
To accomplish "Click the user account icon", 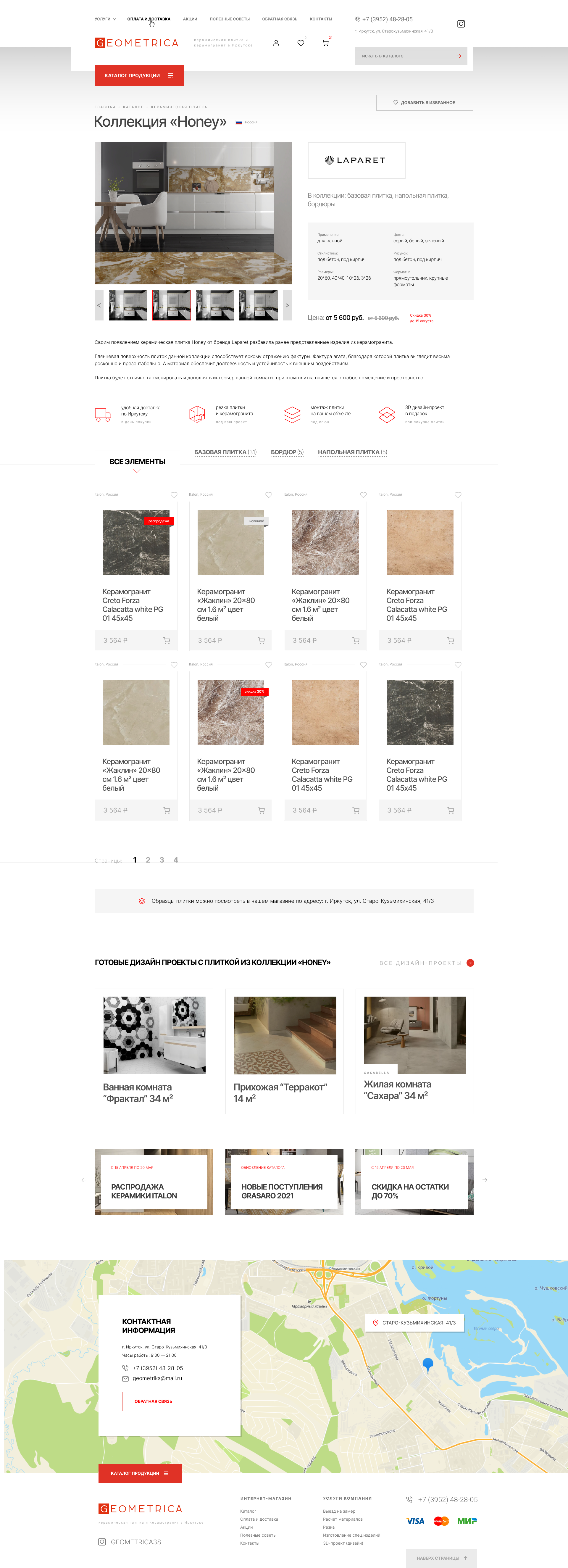I will pos(276,43).
